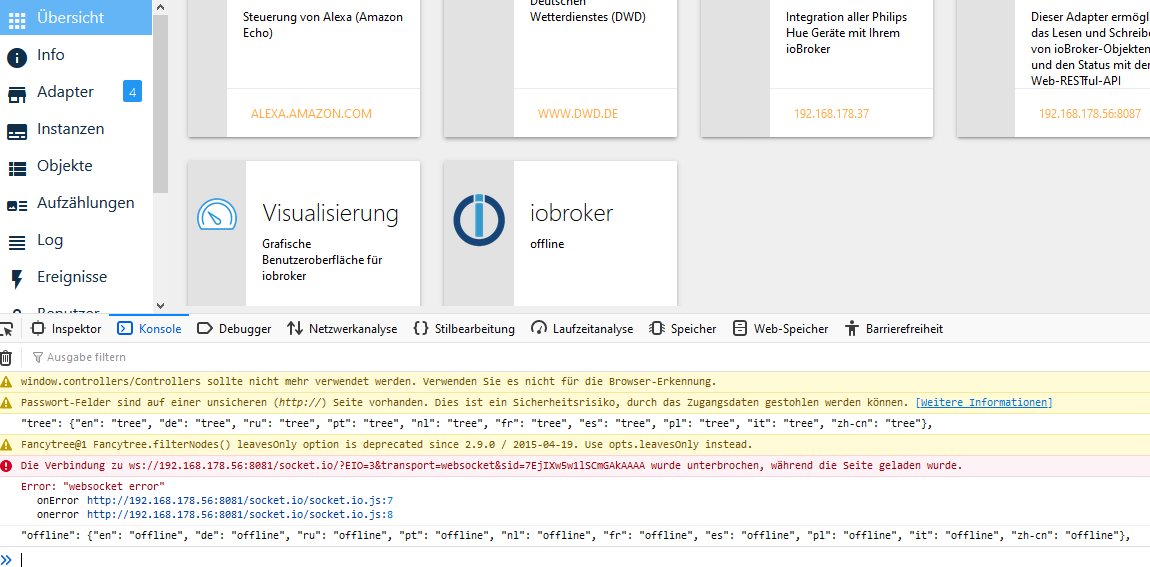Click the sidebar scroll up arrow
Screen dimensions: 1150x567
[x=161, y=7]
